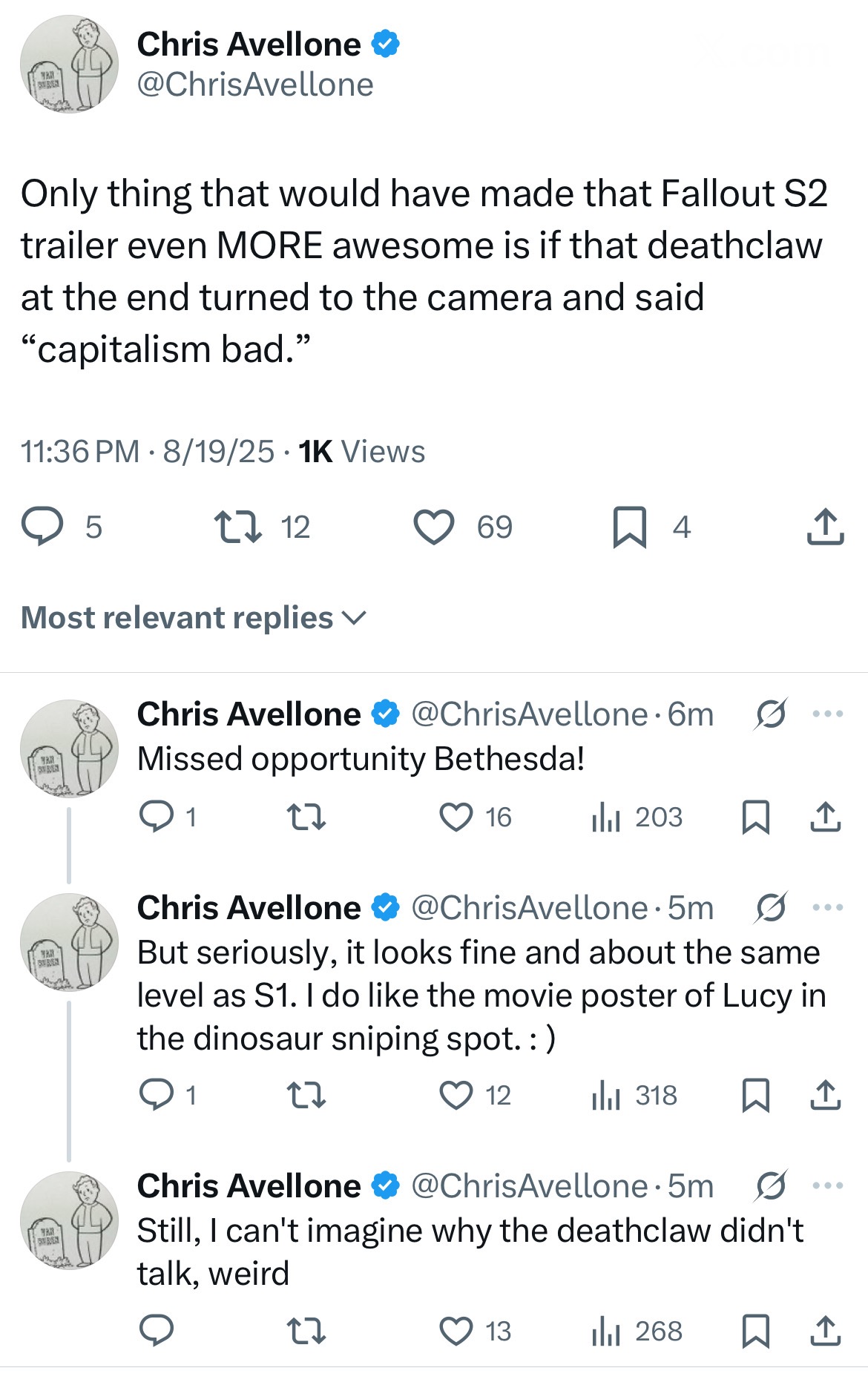The image size is (868, 1385).
Task: Like the "Missed opportunity Bethesda!" reply
Action: click(456, 817)
